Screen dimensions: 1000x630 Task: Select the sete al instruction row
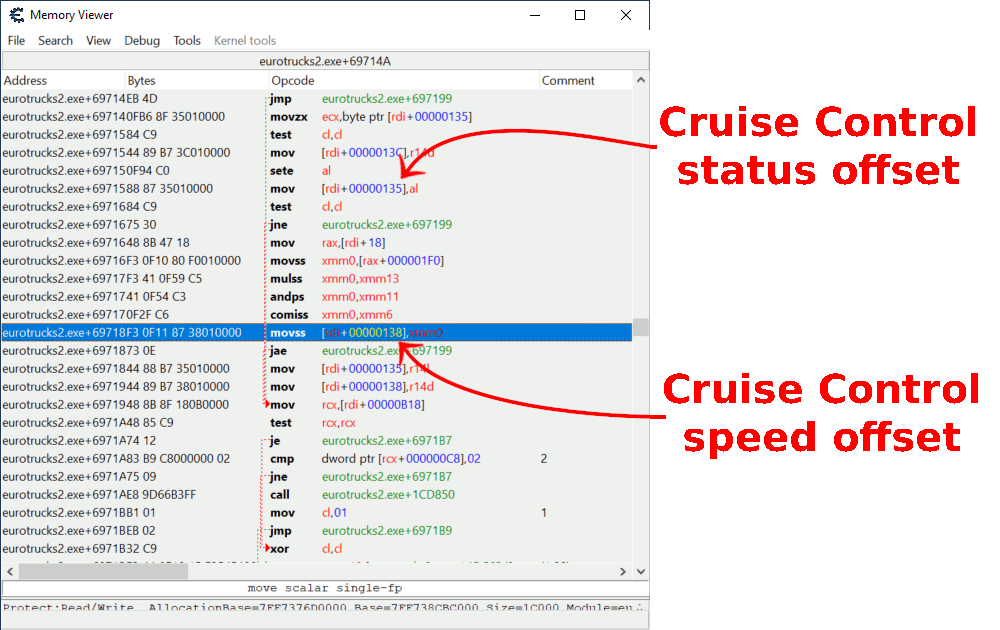pyautogui.click(x=317, y=170)
